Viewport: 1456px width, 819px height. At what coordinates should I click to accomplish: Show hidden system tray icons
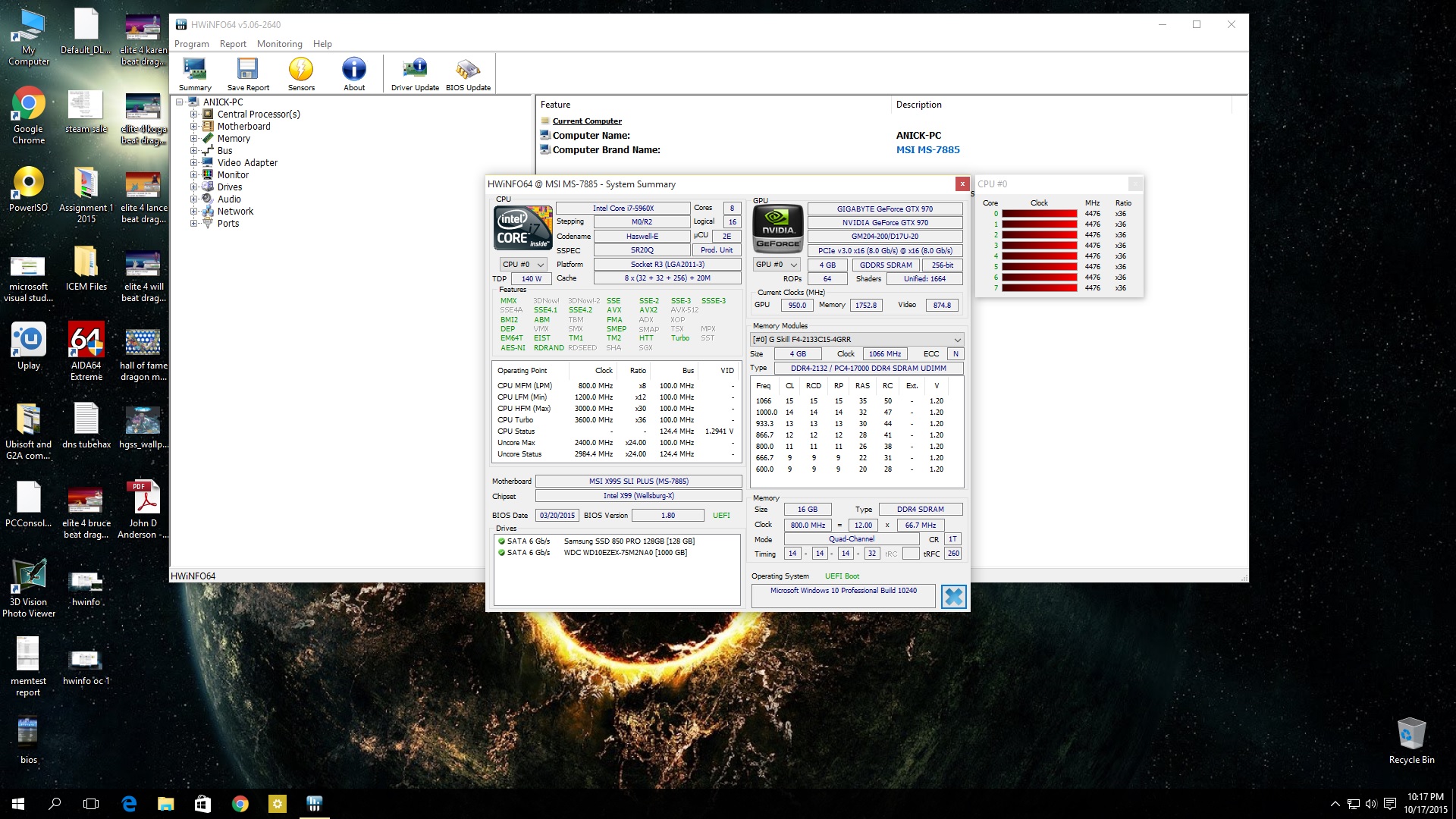(x=1335, y=804)
